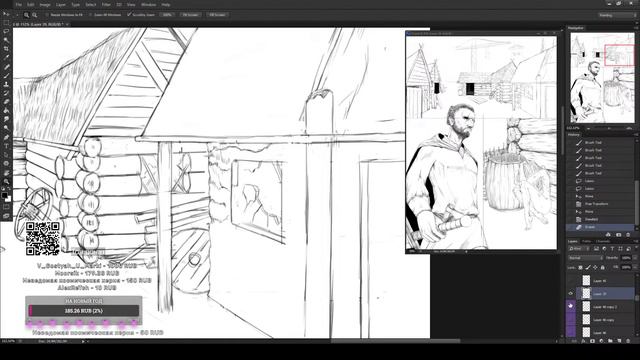
Task: Select the Dodge tool
Action: pos(6,128)
